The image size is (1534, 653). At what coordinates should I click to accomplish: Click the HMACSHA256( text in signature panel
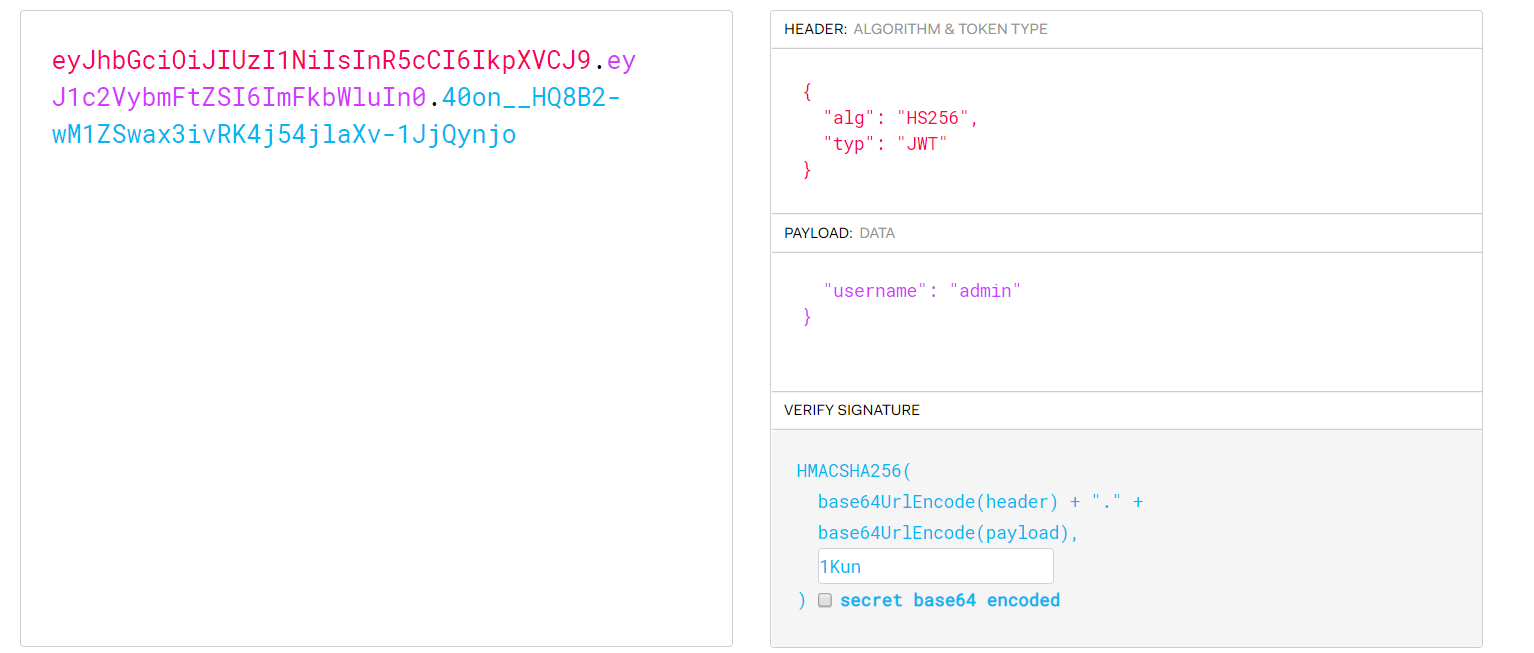click(x=853, y=470)
